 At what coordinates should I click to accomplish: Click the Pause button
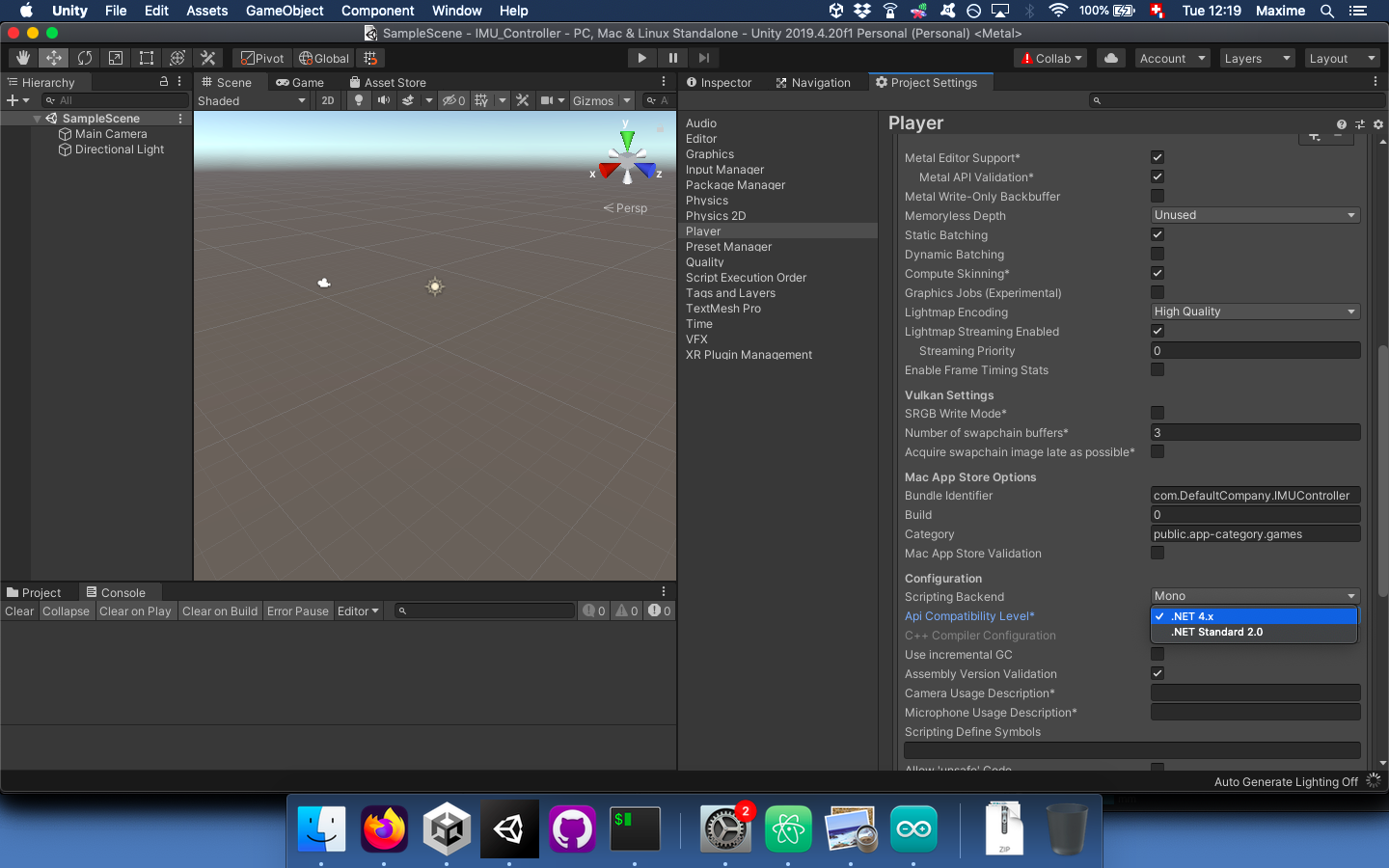click(x=673, y=58)
